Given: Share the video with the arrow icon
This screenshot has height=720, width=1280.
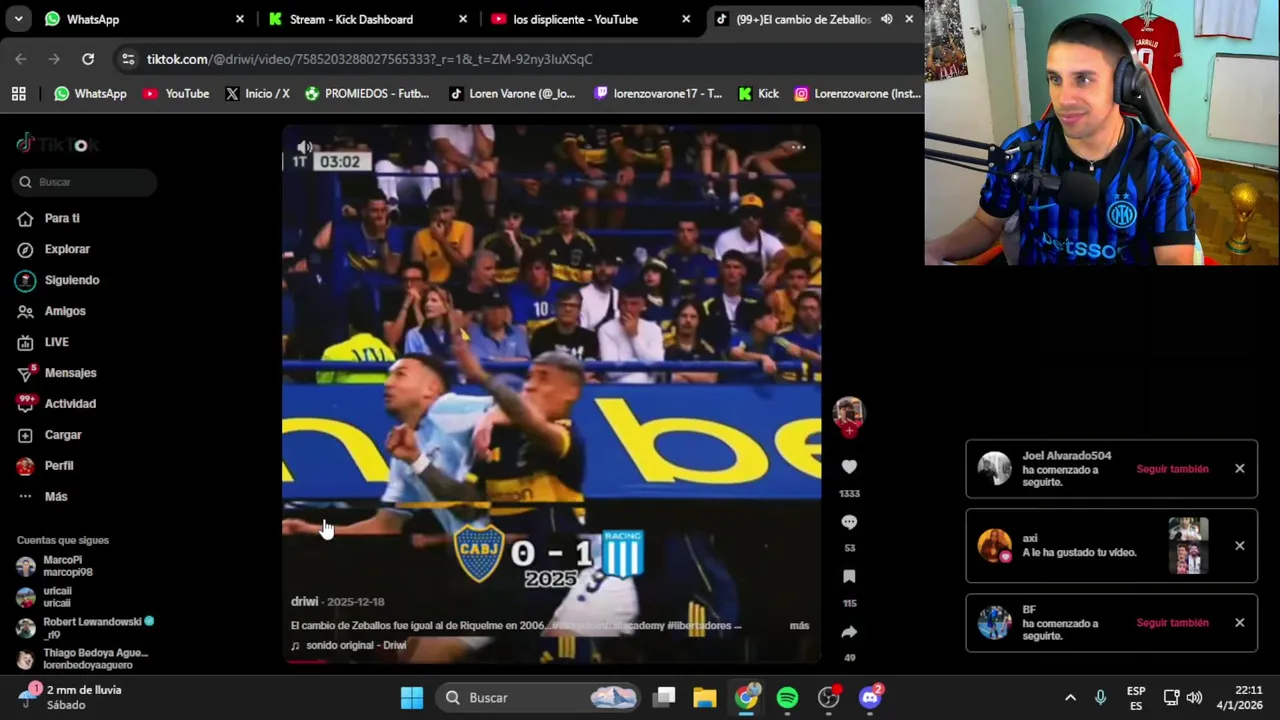Looking at the screenshot, I should [x=849, y=632].
